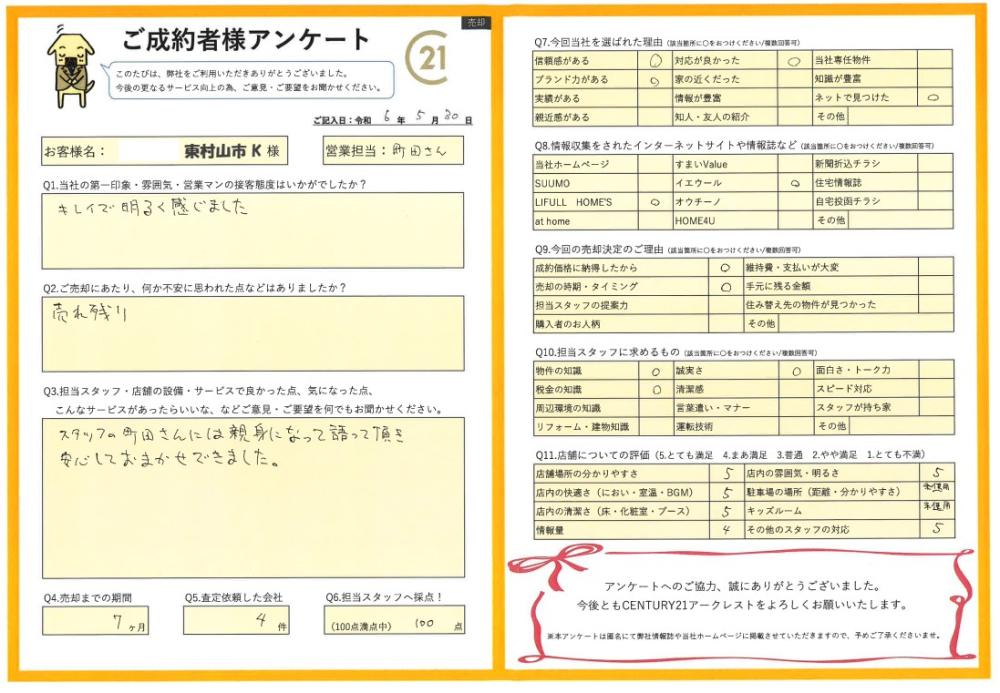Click the 売却 tag at top

tap(477, 22)
